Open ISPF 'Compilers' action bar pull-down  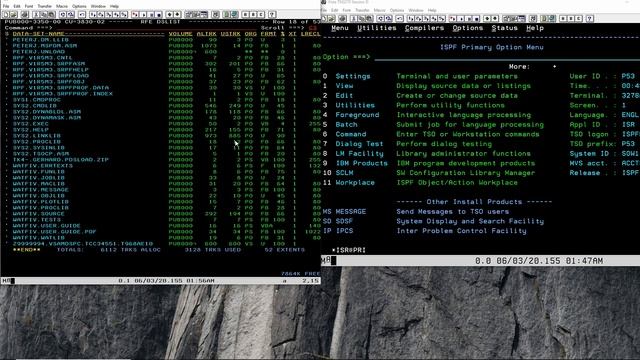[x=424, y=28]
